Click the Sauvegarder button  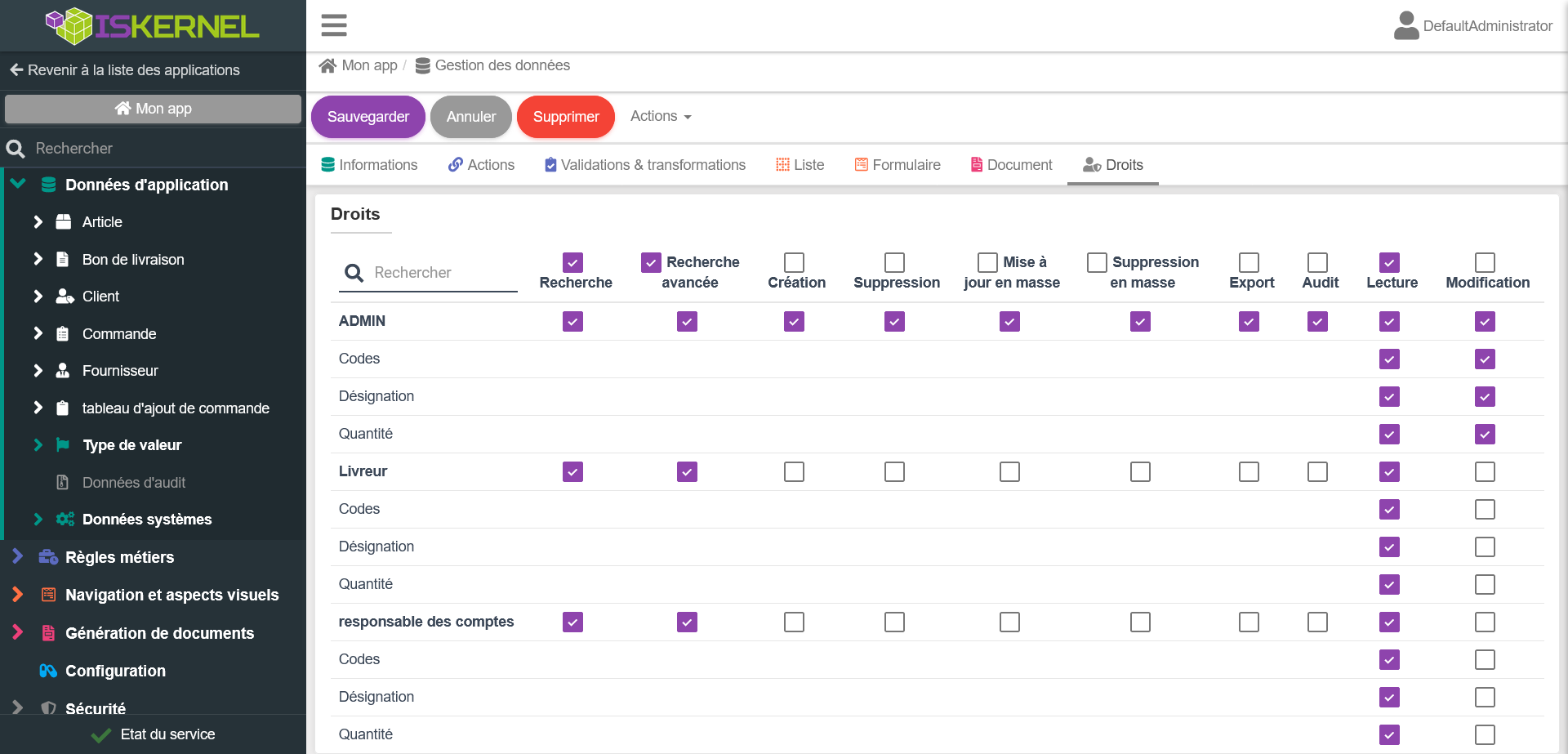point(367,117)
